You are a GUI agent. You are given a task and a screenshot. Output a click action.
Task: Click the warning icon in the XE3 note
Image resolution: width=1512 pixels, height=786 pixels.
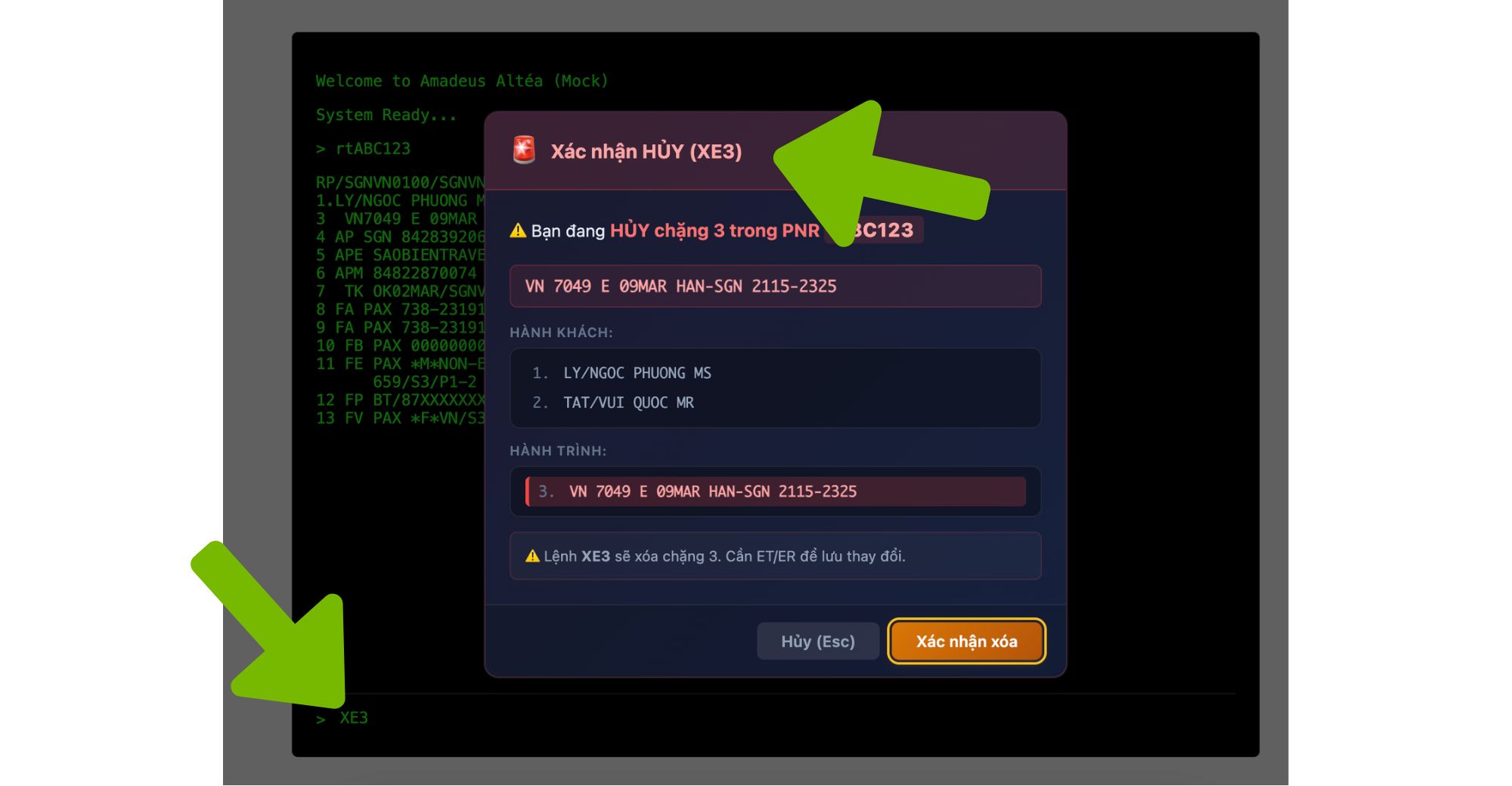point(532,556)
